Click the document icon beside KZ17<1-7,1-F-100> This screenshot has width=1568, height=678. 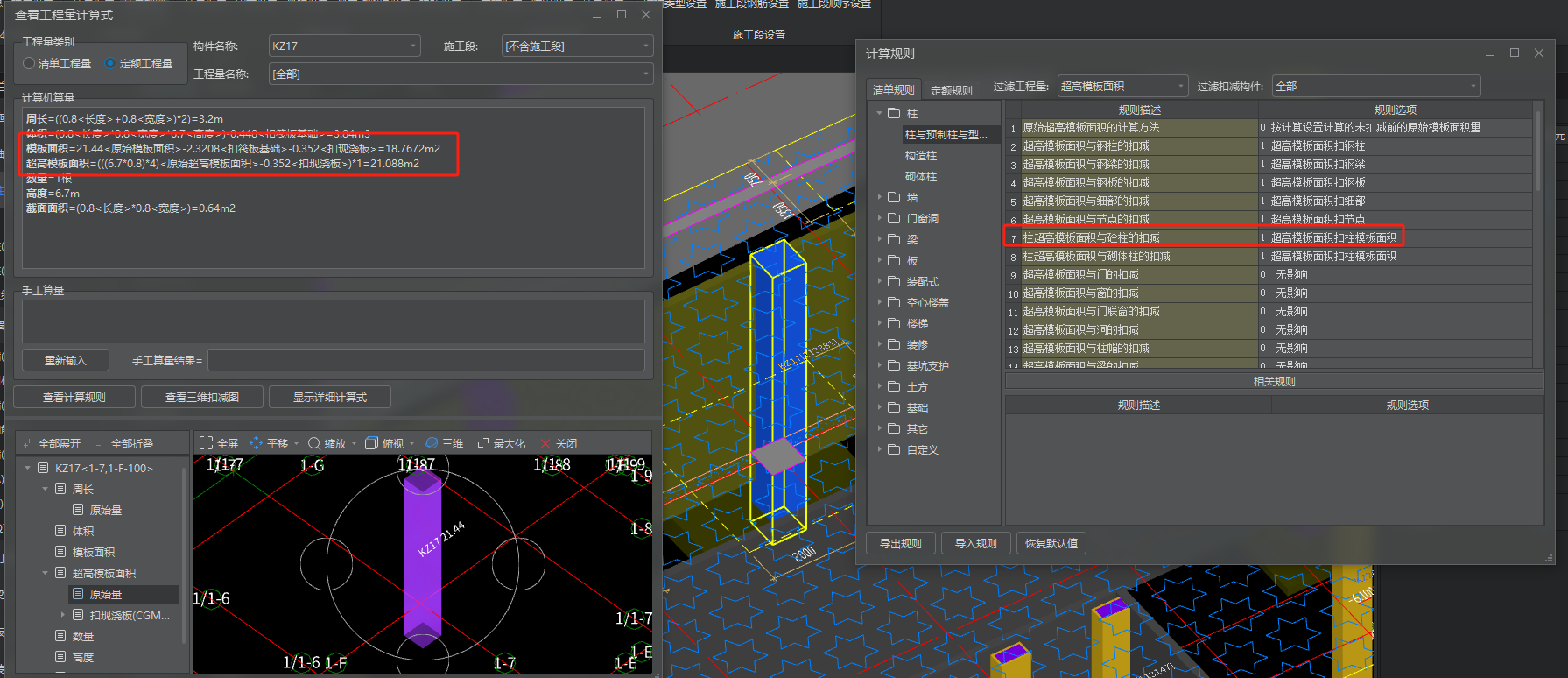click(x=43, y=468)
